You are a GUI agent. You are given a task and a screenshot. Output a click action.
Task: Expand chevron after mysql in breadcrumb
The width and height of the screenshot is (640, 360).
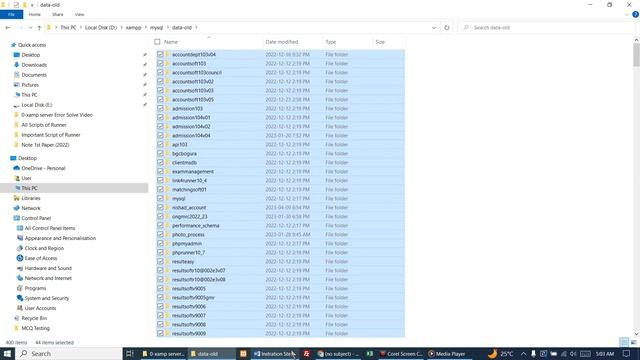(x=167, y=28)
